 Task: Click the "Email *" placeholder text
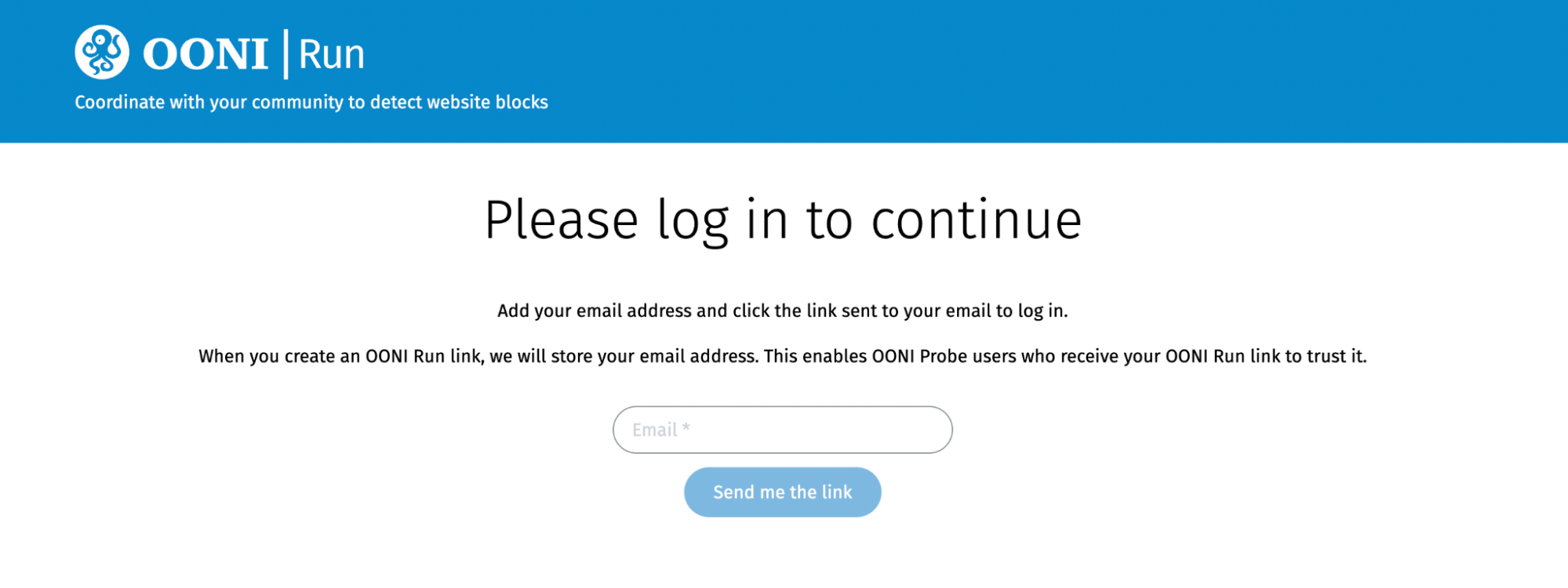pyautogui.click(x=661, y=430)
